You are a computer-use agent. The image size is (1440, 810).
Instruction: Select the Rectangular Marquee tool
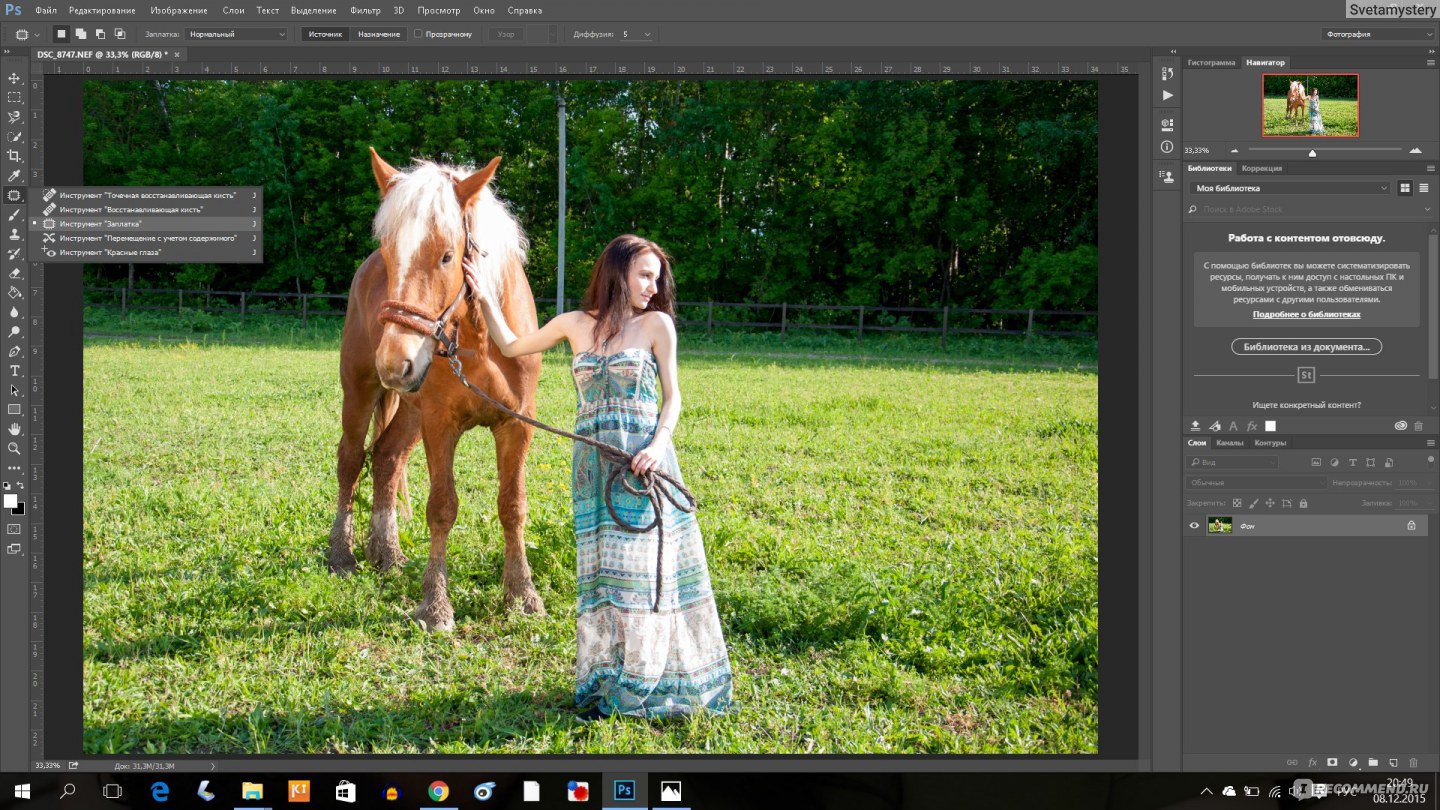tap(14, 98)
